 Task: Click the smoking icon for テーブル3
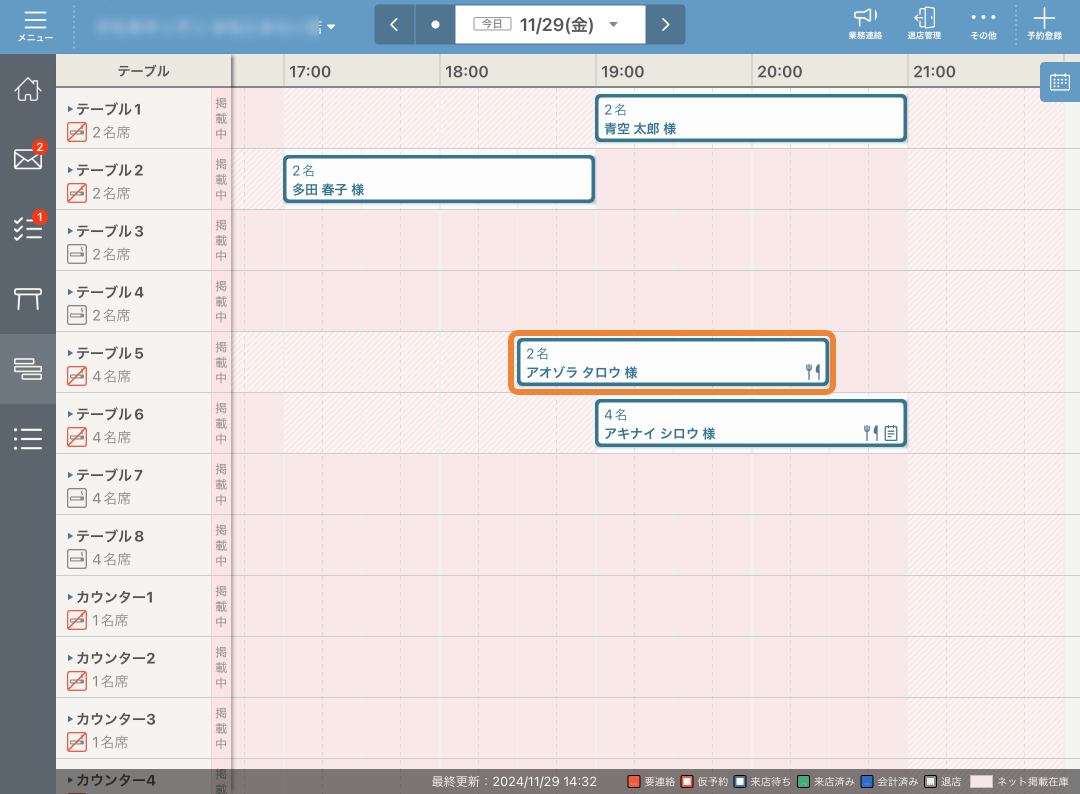point(77,254)
